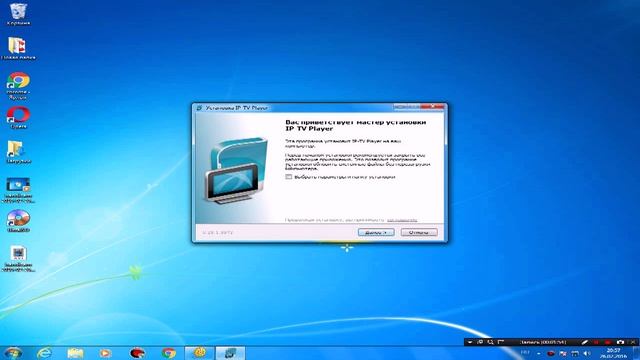Open Windows Media Player from the taskbar

coord(105,353)
